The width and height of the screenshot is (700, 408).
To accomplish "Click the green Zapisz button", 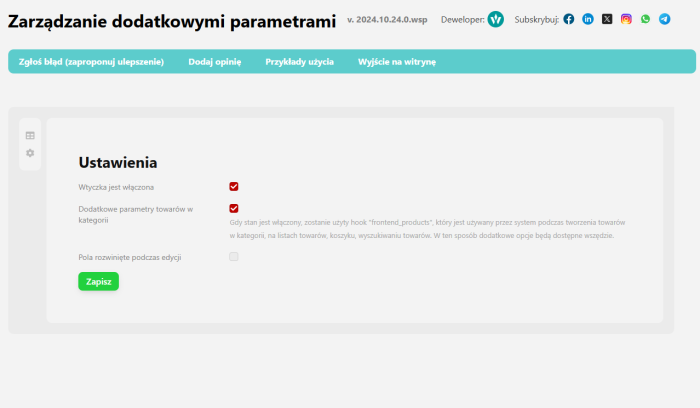I will [99, 281].
